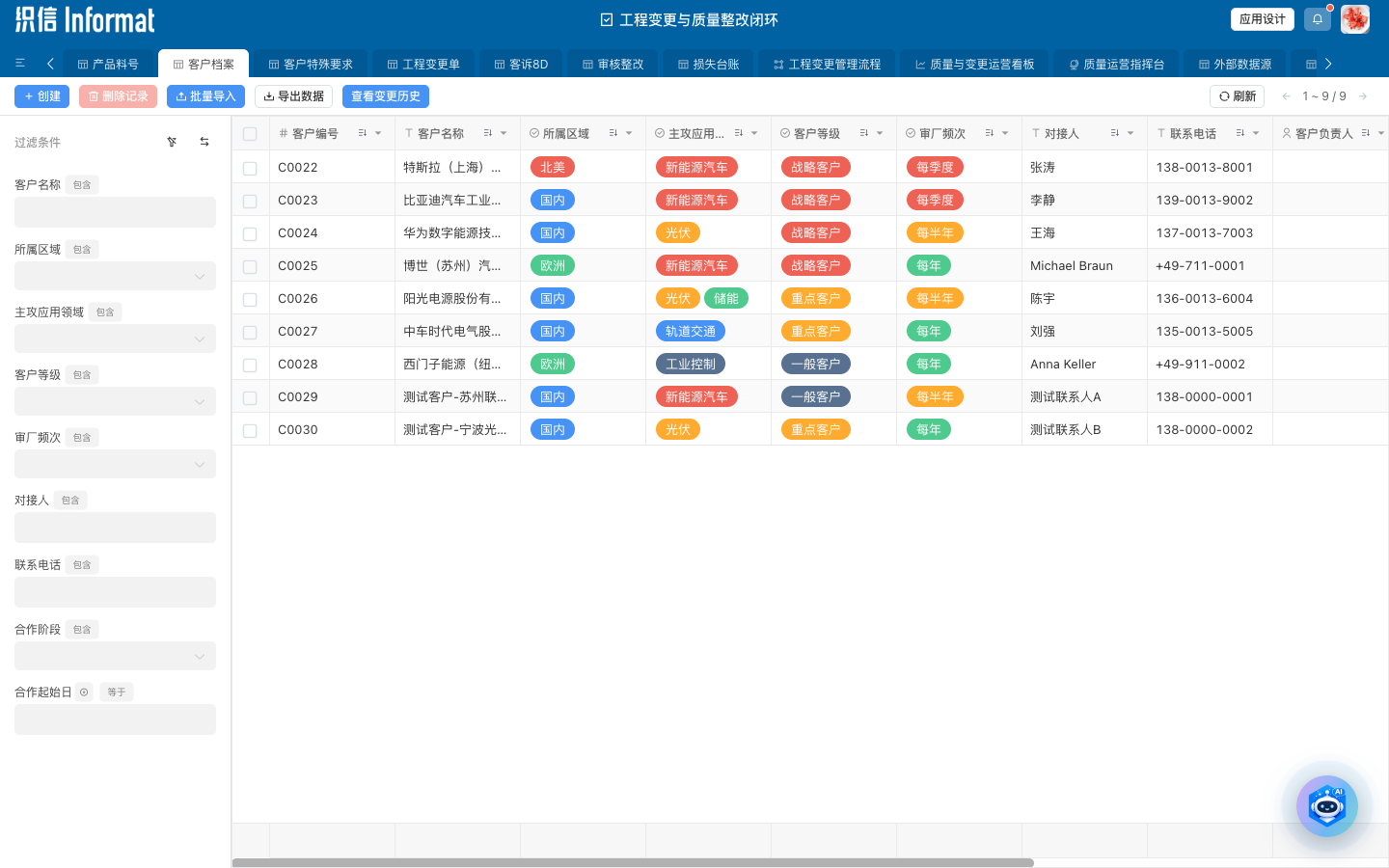The height and width of the screenshot is (868, 1389).
Task: Click the 客户名称 filter input field
Action: [x=115, y=212]
